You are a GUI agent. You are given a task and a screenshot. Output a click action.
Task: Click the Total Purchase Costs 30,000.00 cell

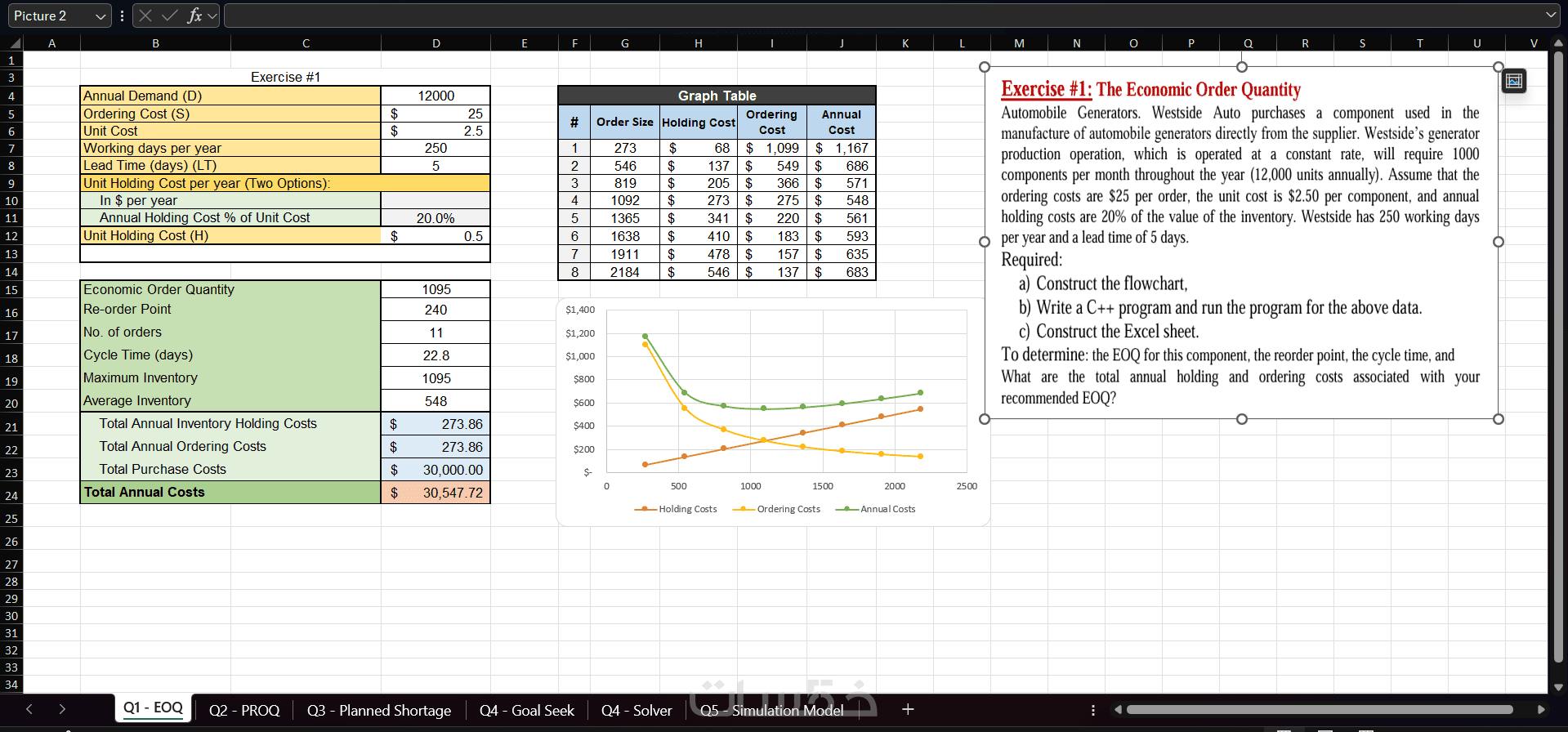[436, 470]
